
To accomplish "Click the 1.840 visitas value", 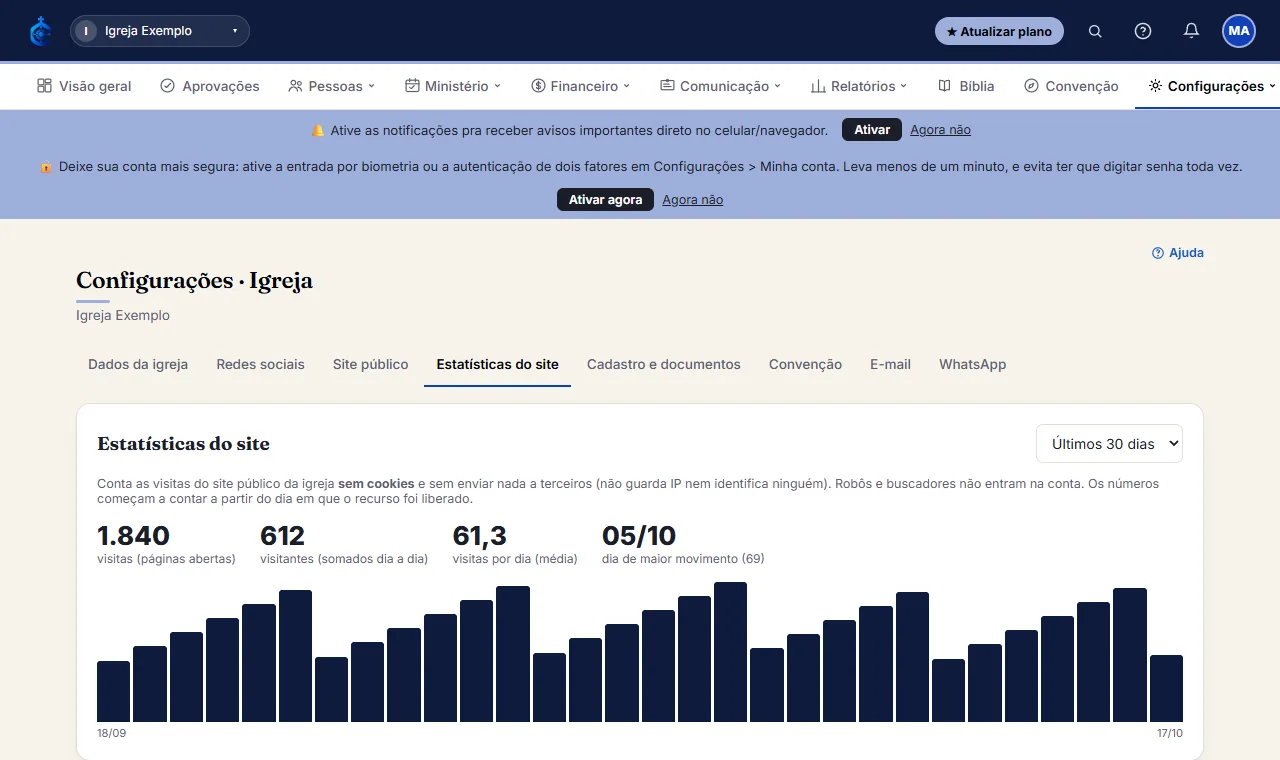I will point(133,536).
